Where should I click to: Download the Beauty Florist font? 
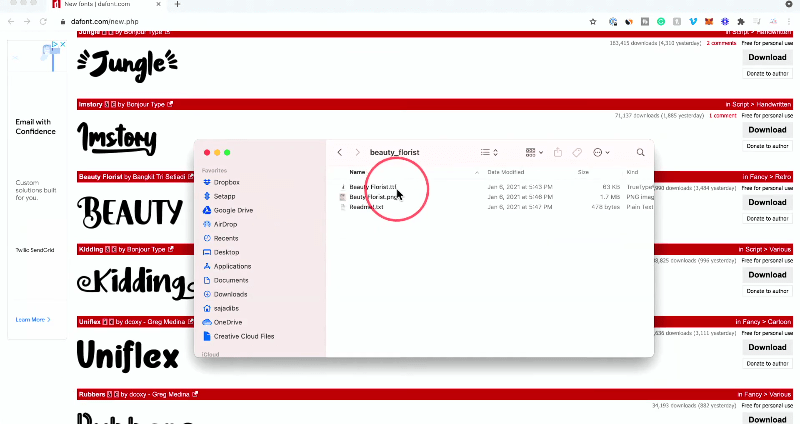click(767, 202)
